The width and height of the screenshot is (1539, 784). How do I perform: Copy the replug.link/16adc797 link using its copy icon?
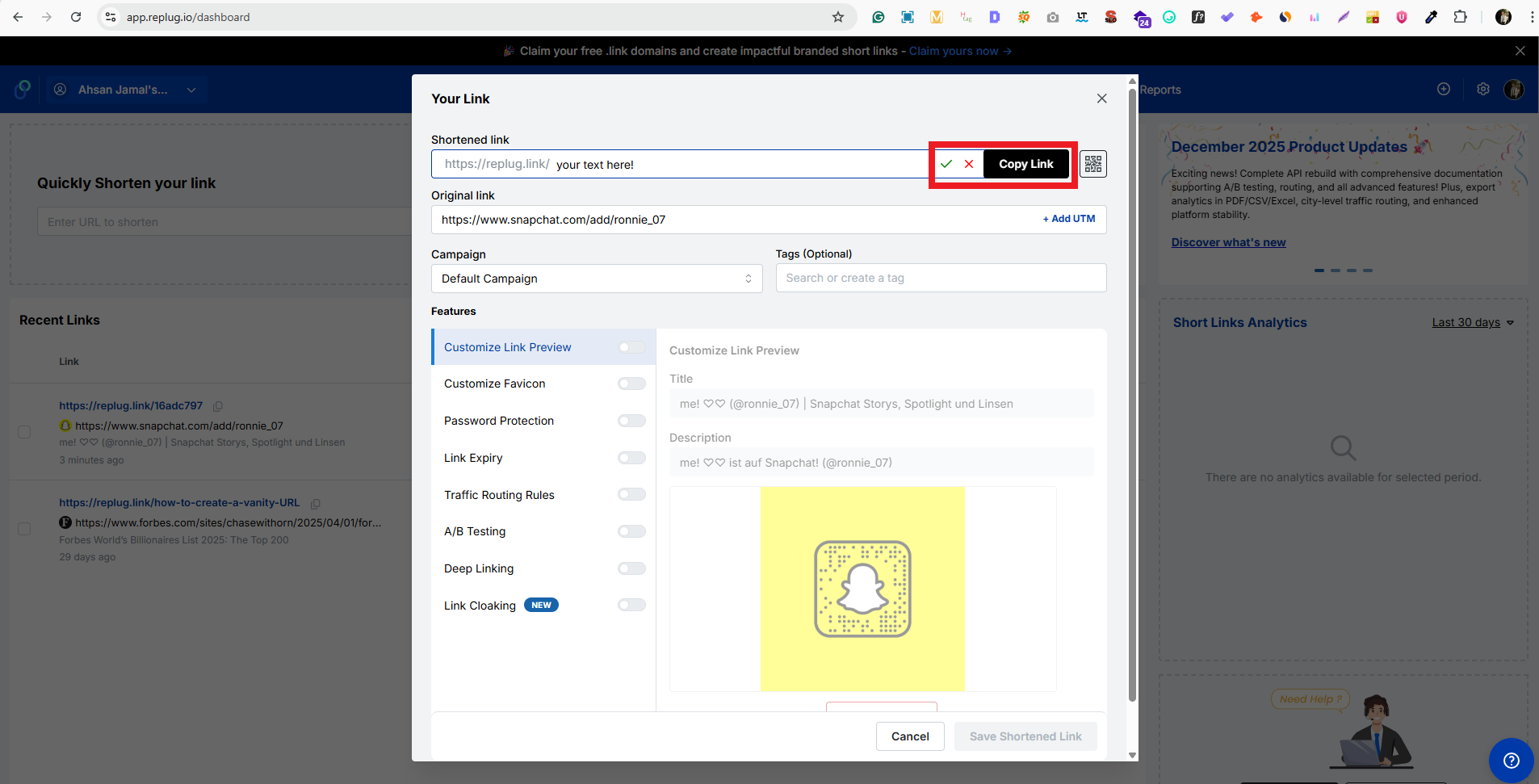click(216, 406)
